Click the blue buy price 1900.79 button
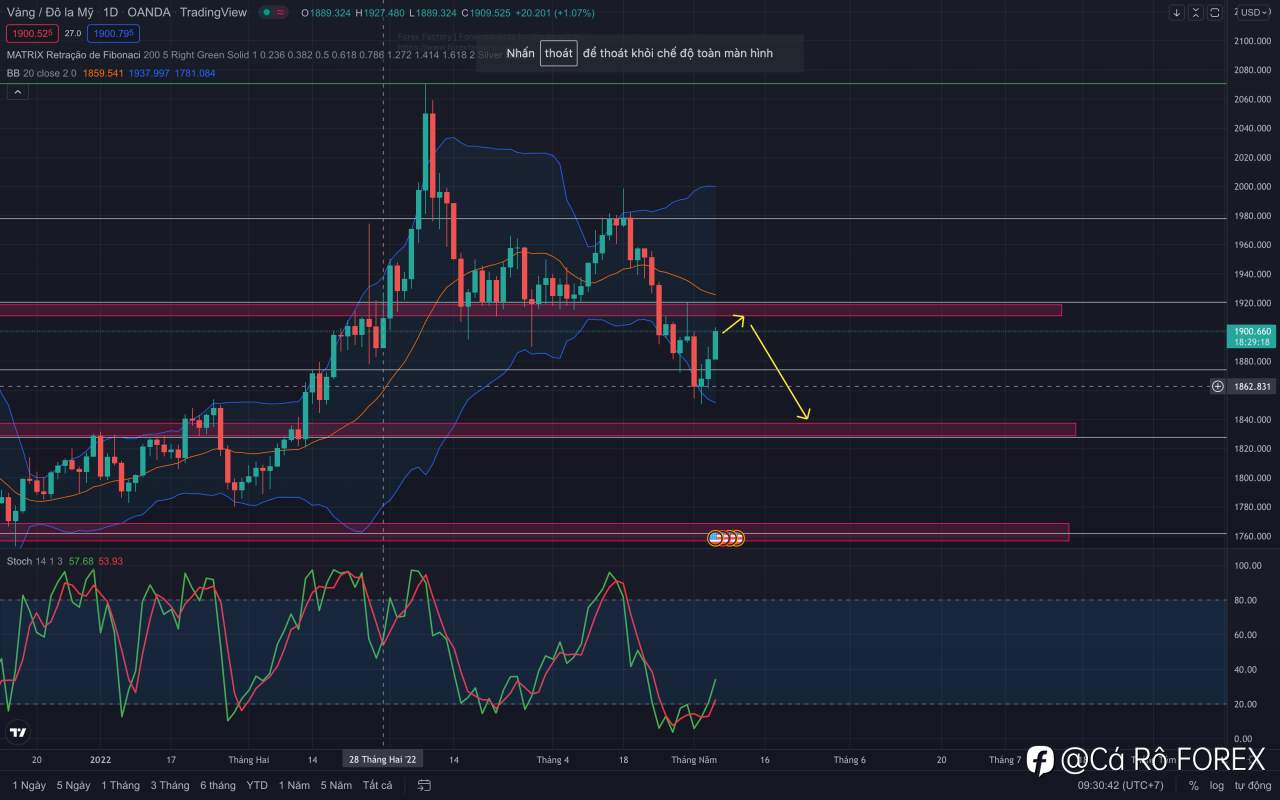 click(114, 34)
